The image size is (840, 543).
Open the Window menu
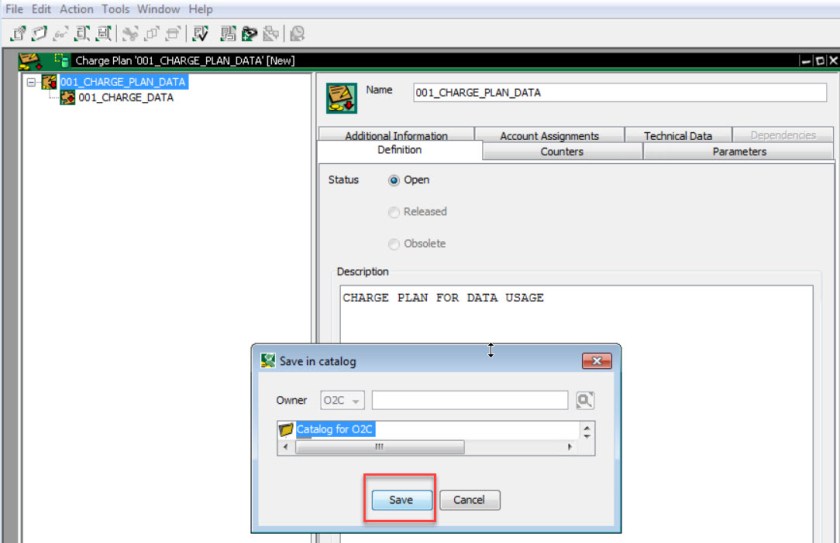pos(159,9)
